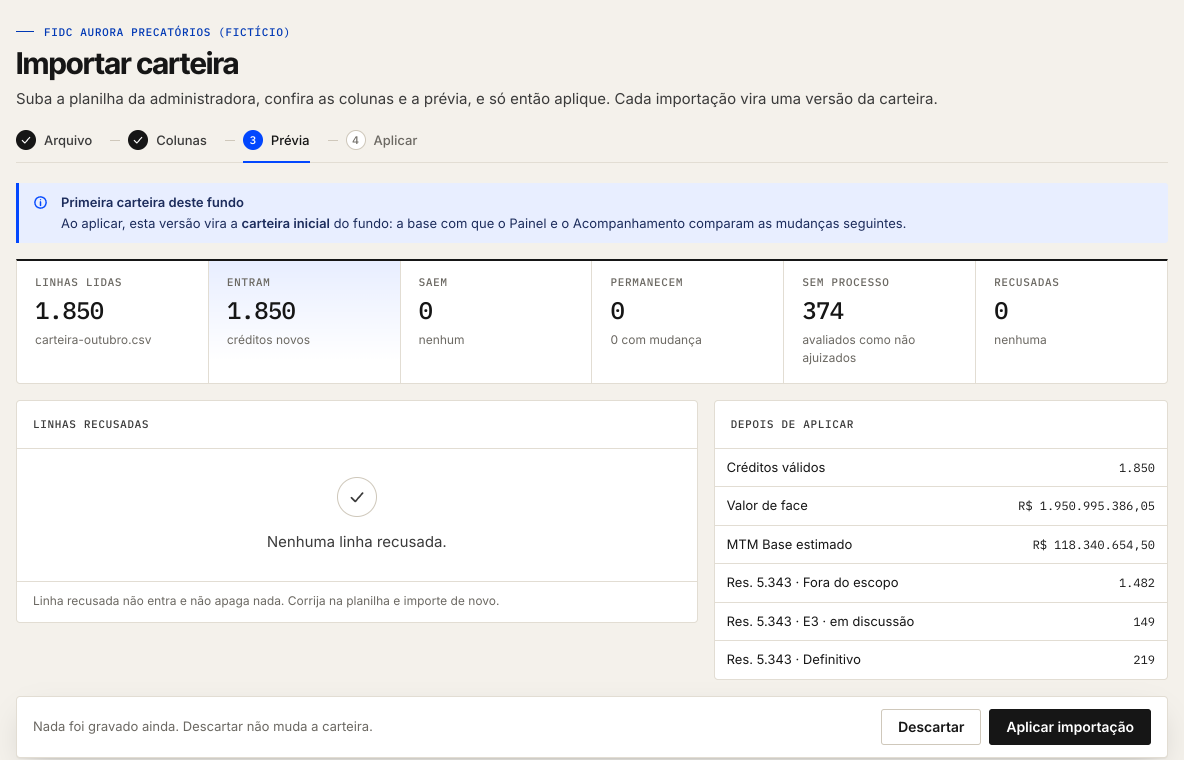This screenshot has width=1184, height=760.
Task: Click the info icon in the blue banner
Action: 41,202
